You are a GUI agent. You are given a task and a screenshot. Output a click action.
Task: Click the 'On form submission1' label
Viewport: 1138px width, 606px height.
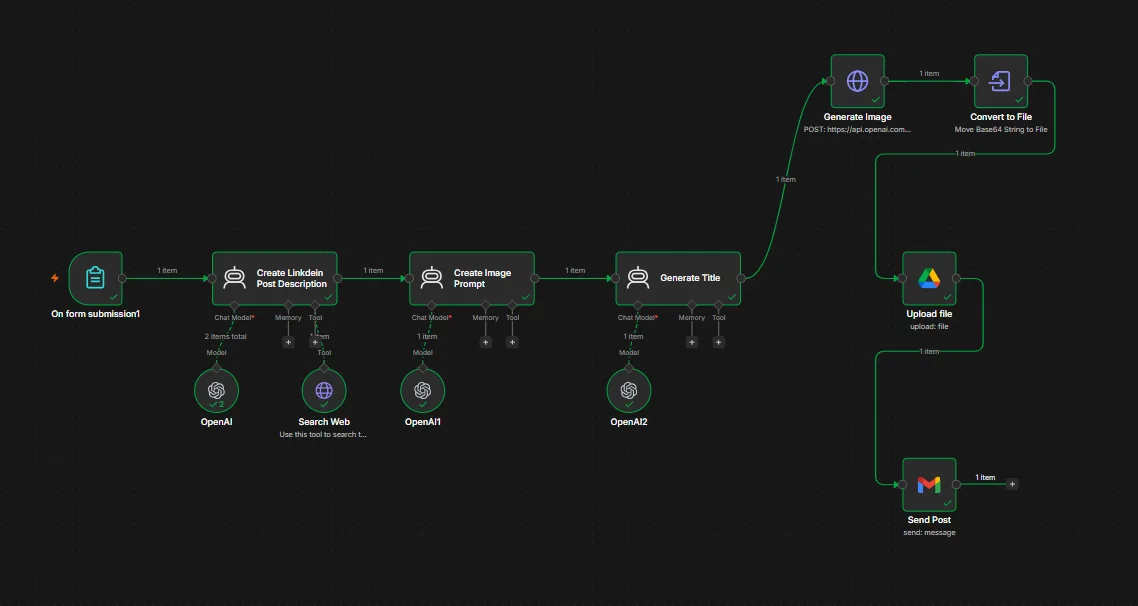(95, 314)
